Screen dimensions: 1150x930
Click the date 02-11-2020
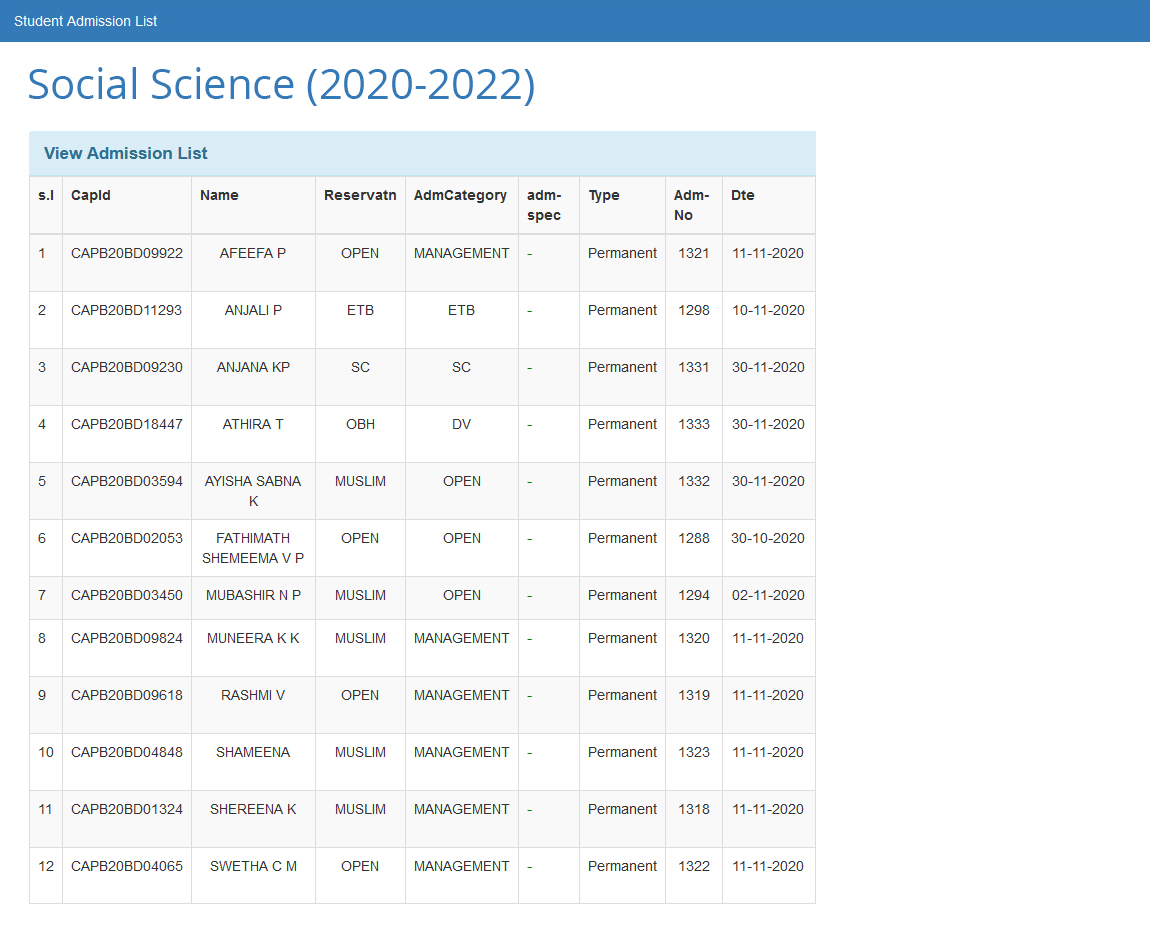(768, 595)
